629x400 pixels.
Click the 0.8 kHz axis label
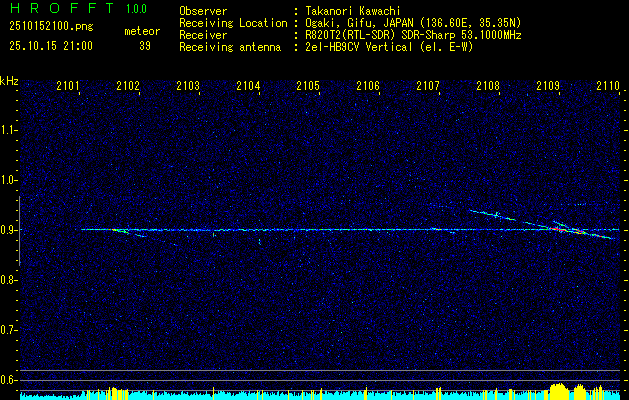coord(9,280)
